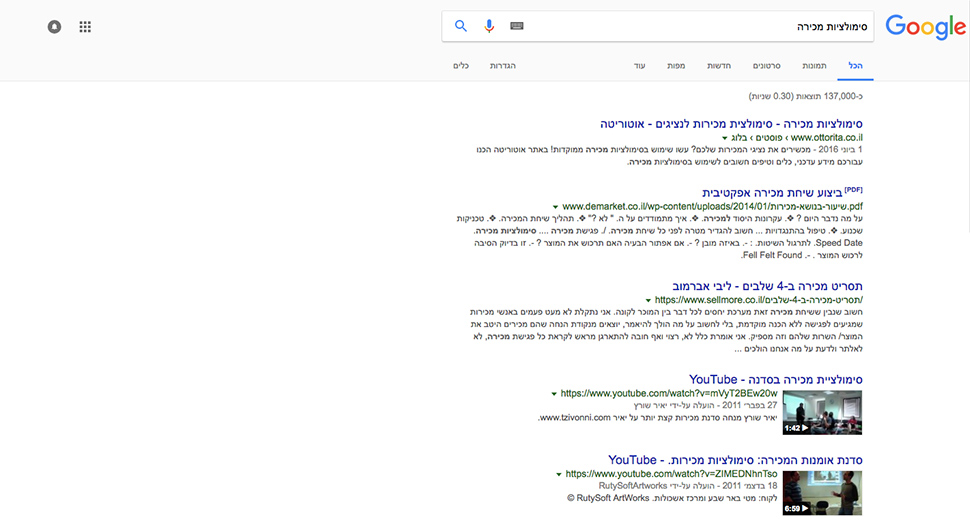Switch to סרטונים (Videos) tab

click(x=766, y=66)
